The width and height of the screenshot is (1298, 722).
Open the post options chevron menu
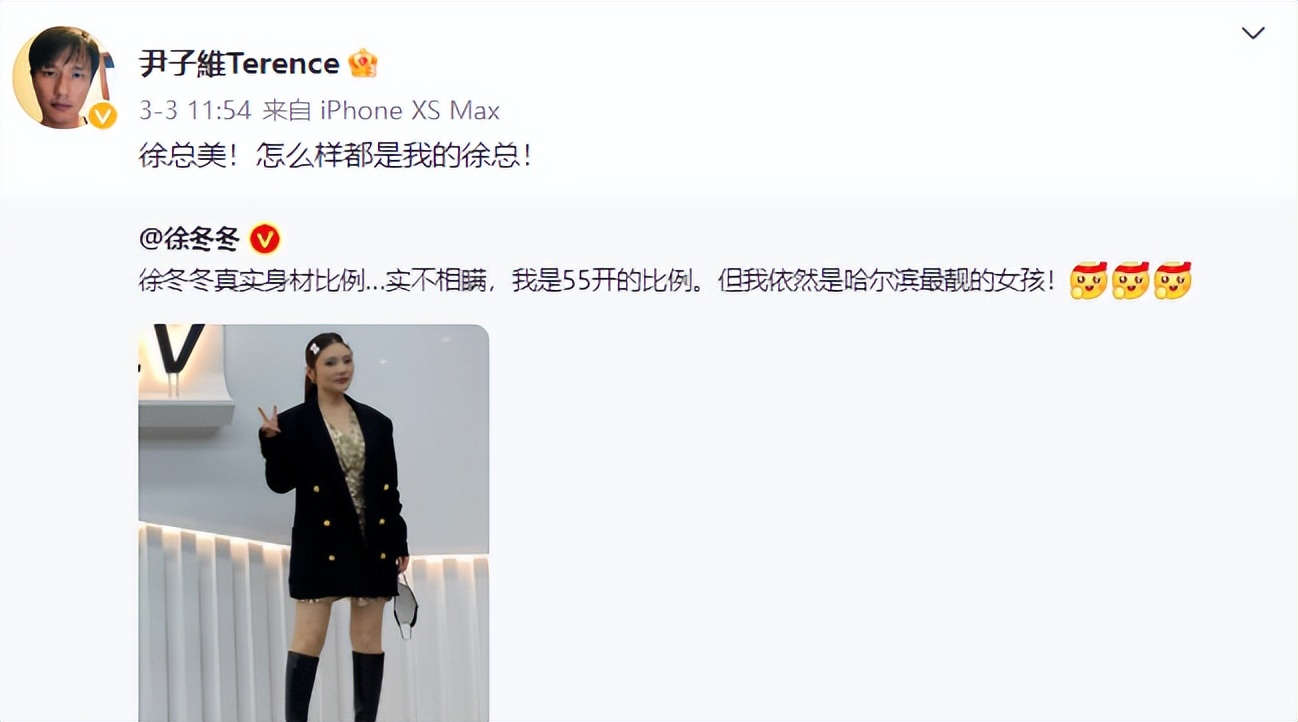point(1253,33)
